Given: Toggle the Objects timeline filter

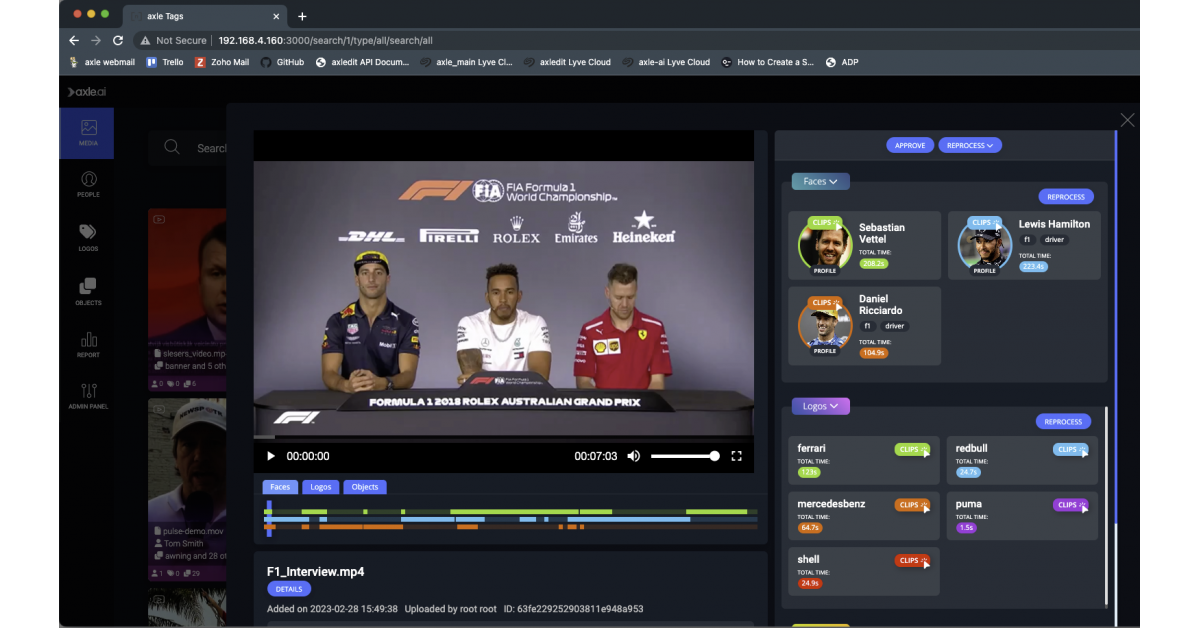Looking at the screenshot, I should coord(365,487).
